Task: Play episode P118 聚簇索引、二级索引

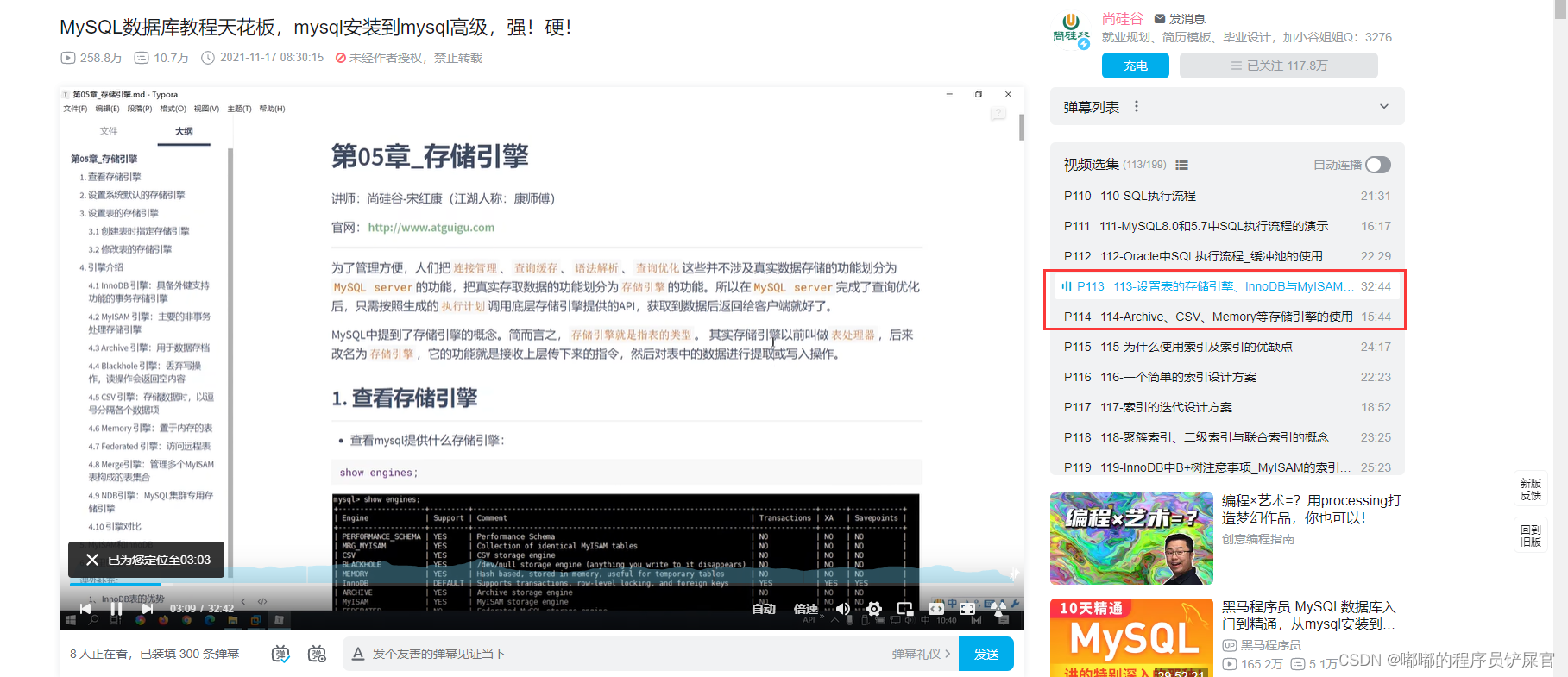Action: (1227, 437)
